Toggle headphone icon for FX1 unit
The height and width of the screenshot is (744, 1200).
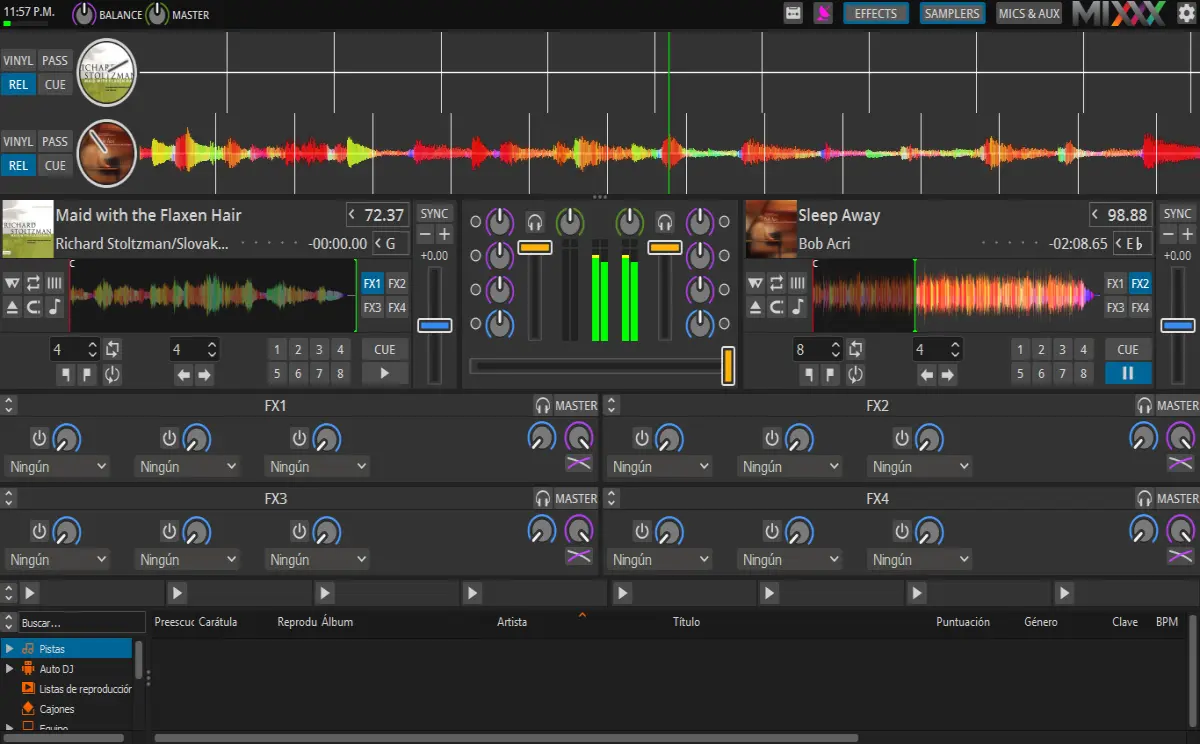click(x=543, y=406)
